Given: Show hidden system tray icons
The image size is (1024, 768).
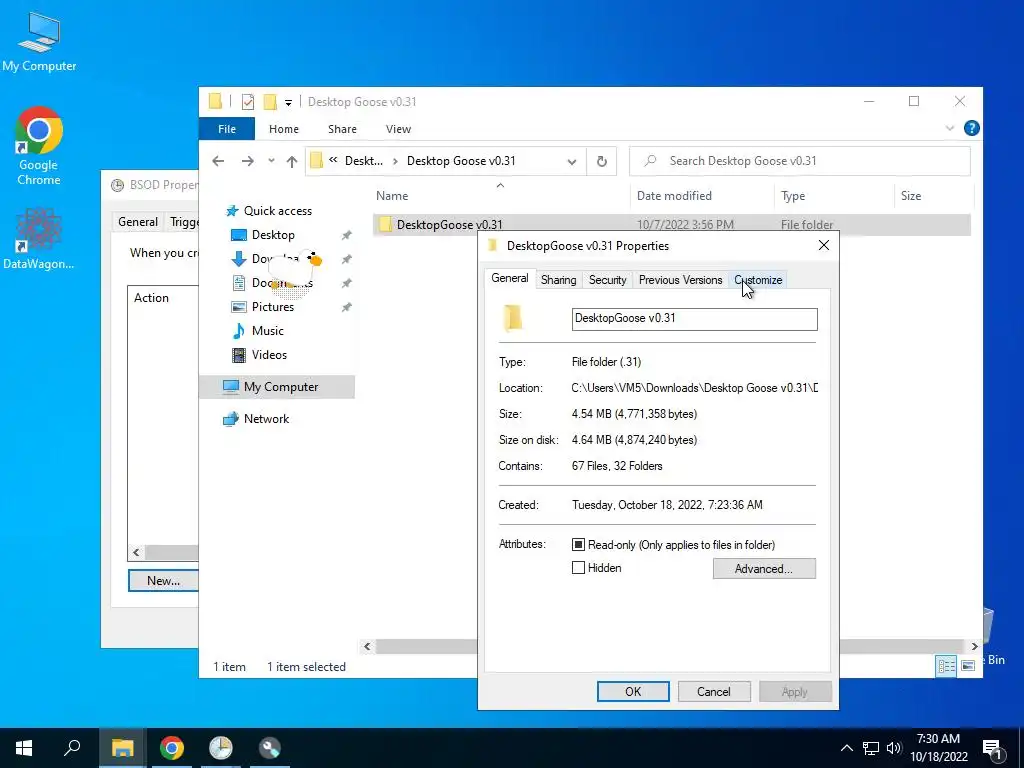Looking at the screenshot, I should point(846,748).
